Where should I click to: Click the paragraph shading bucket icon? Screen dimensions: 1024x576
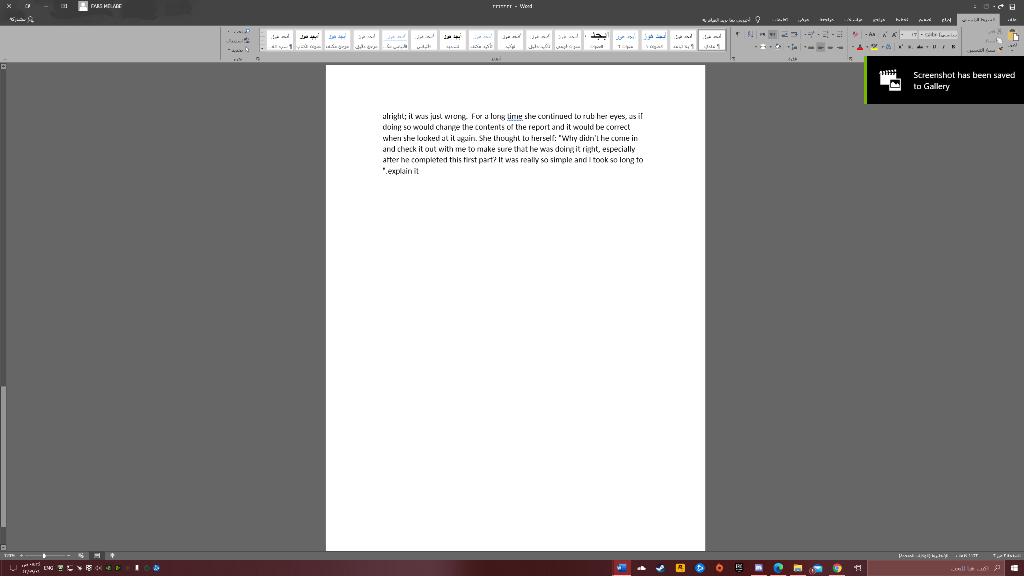[778, 47]
